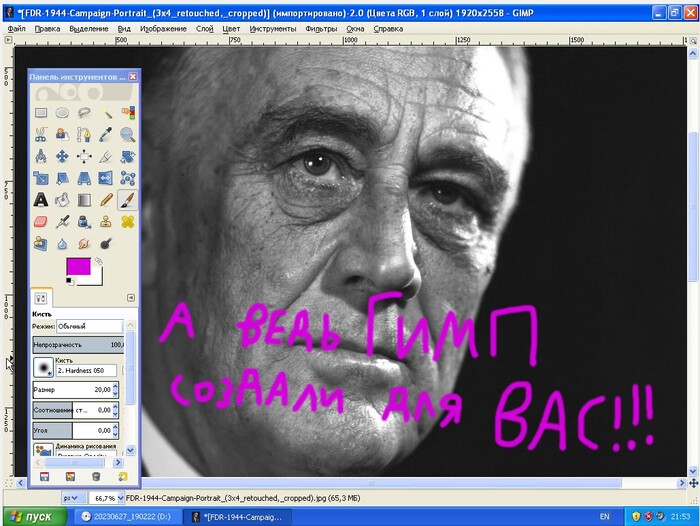The width and height of the screenshot is (700, 526).
Task: Select the Cage Transform tool
Action: coord(128,178)
